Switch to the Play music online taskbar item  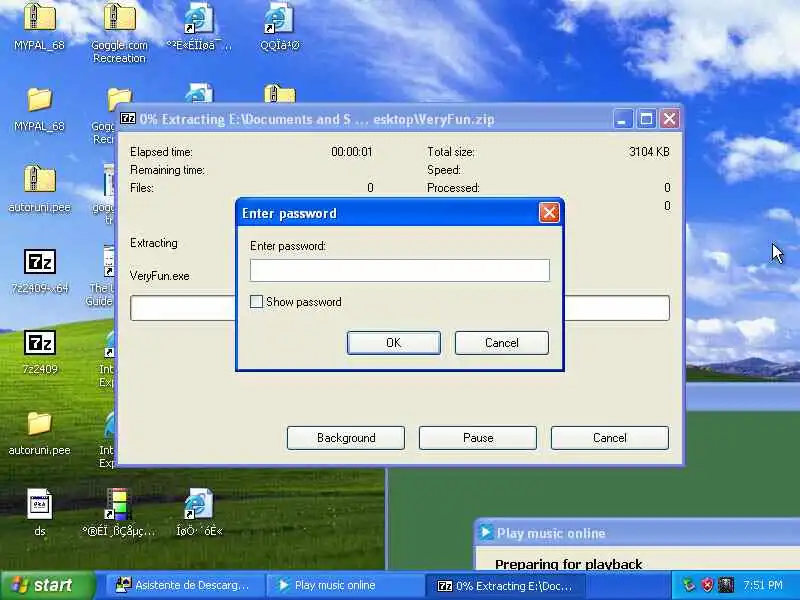point(344,585)
